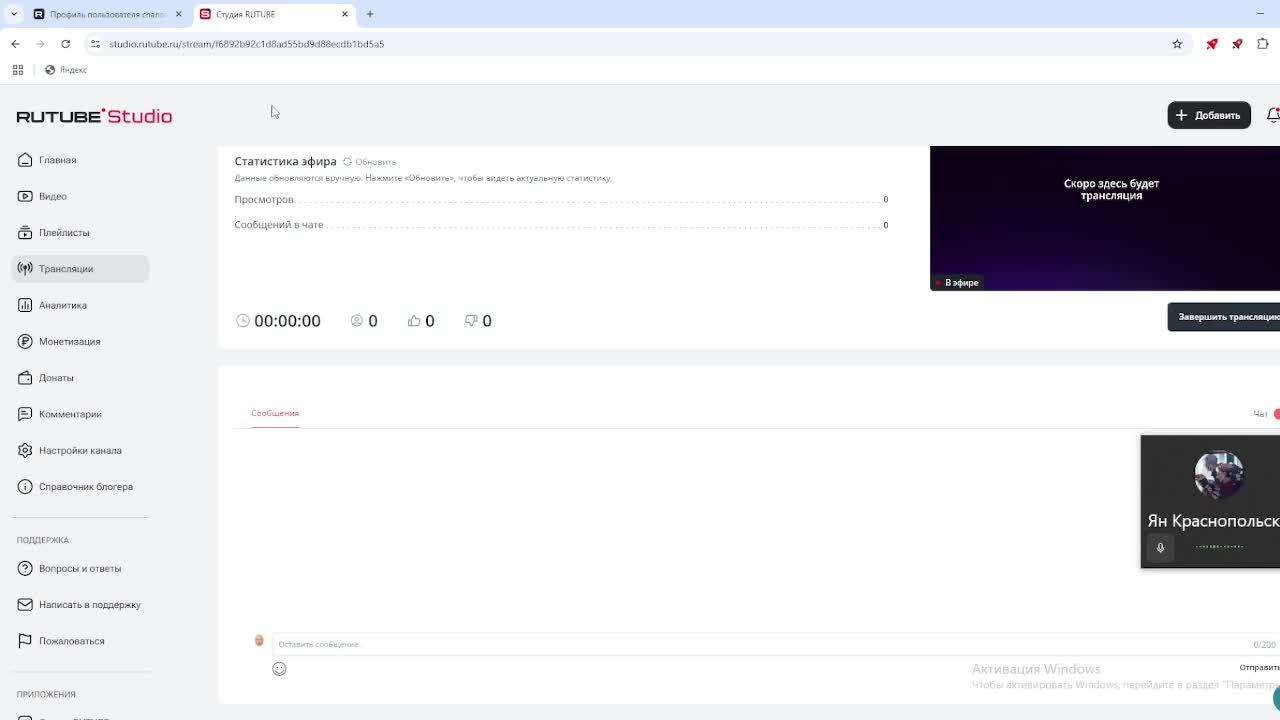Expand the tab search dropdown arrow
Screen dimensions: 1280x720
13,14
